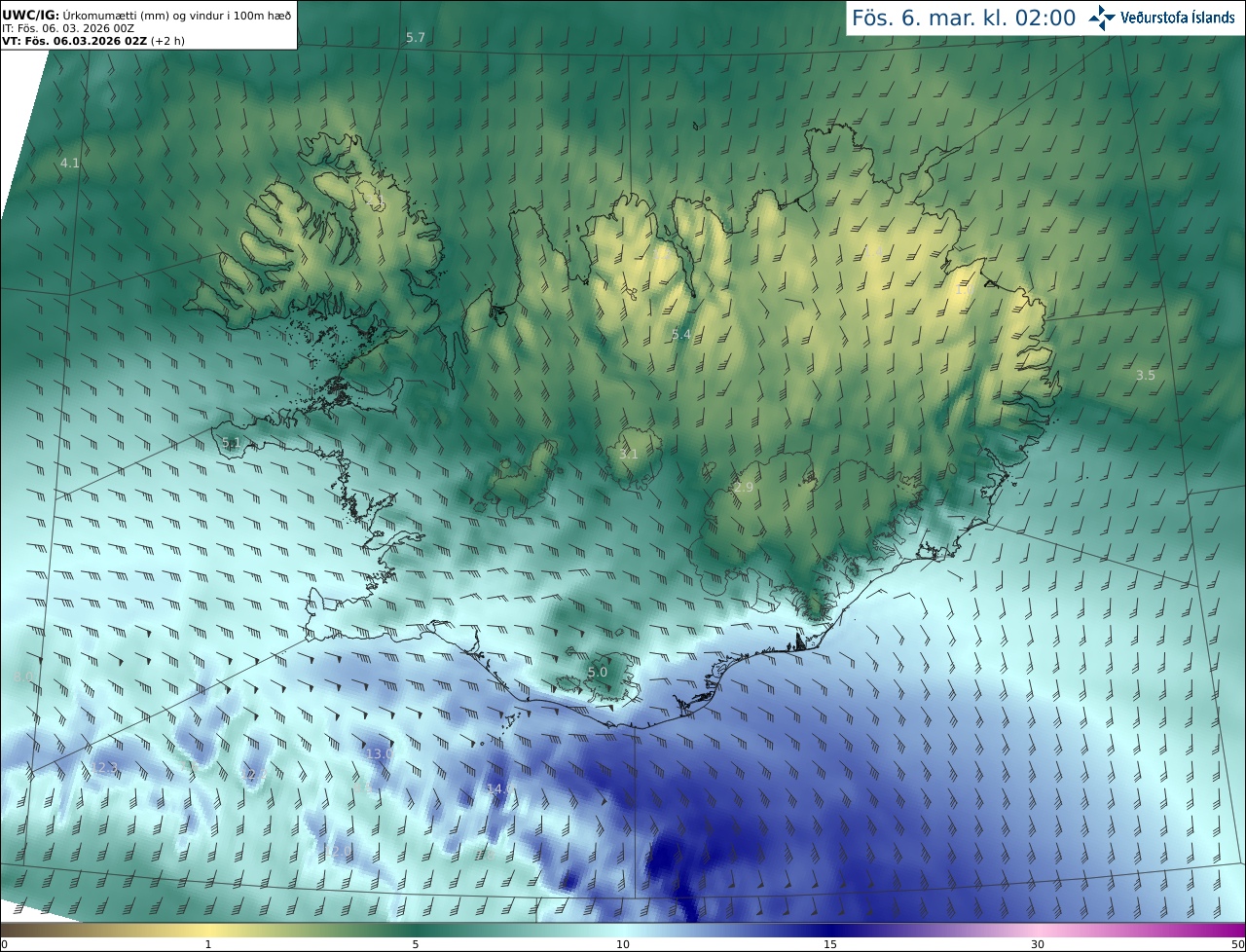1246x952 pixels.
Task: Click the '13.0' value in the sea
Action: (x=379, y=753)
